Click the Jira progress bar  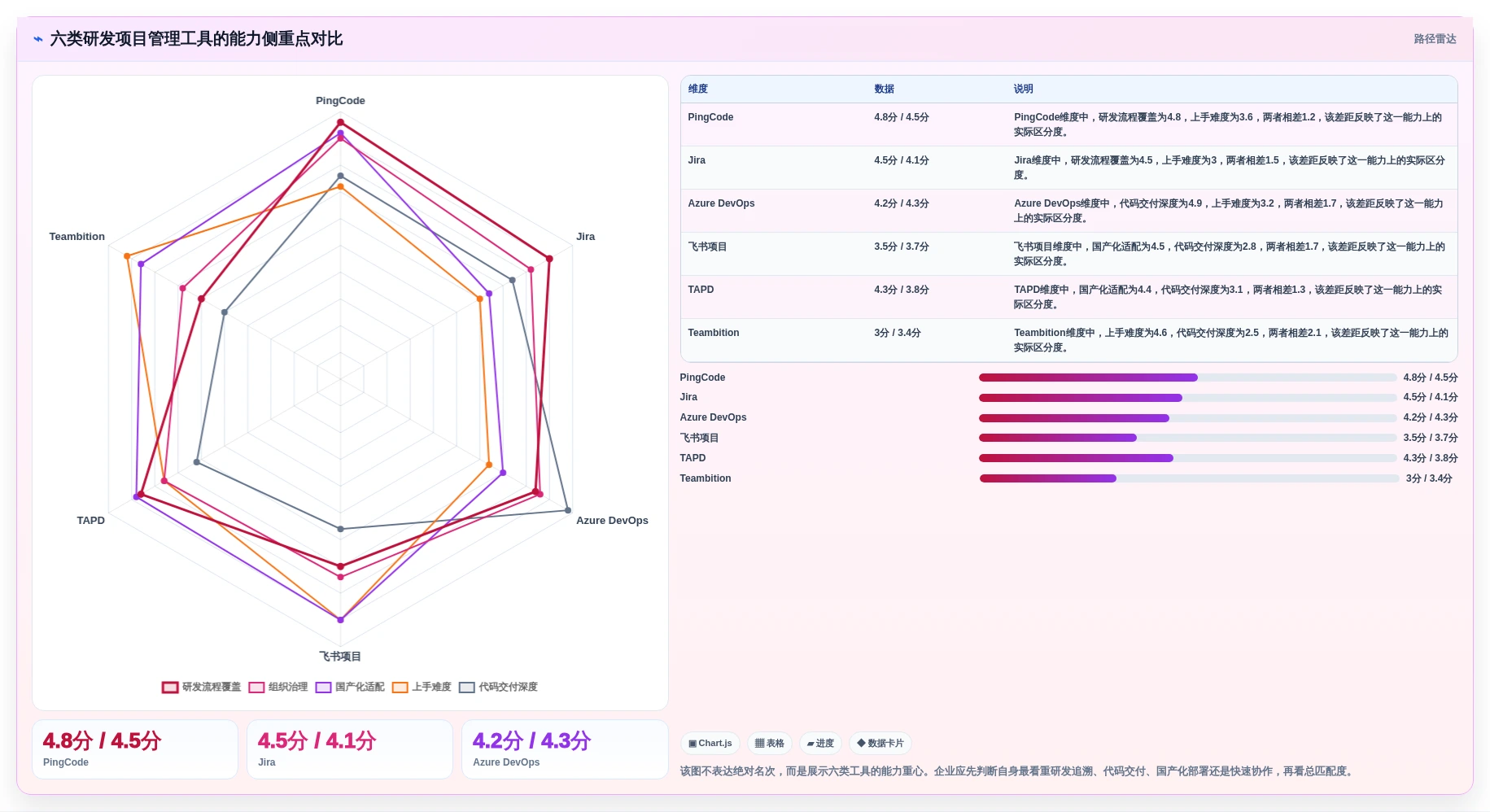tap(1187, 398)
